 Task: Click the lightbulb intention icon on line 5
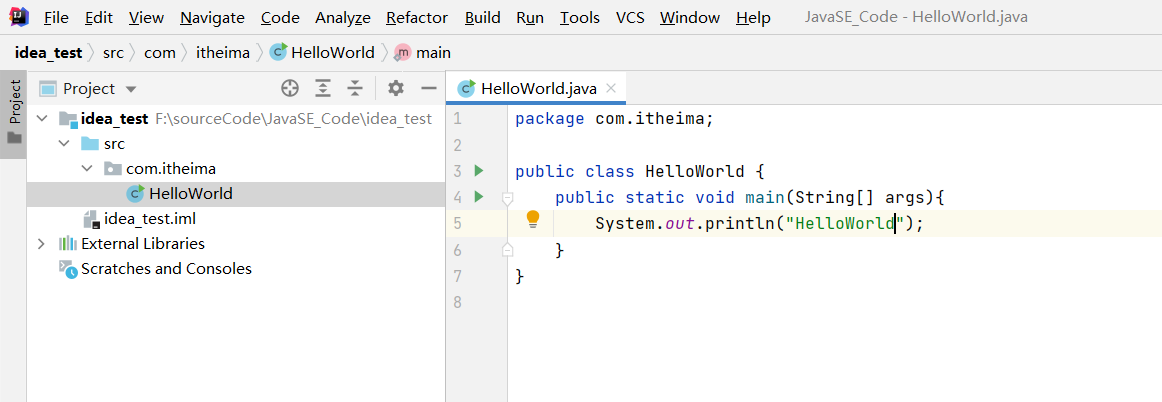[x=532, y=219]
